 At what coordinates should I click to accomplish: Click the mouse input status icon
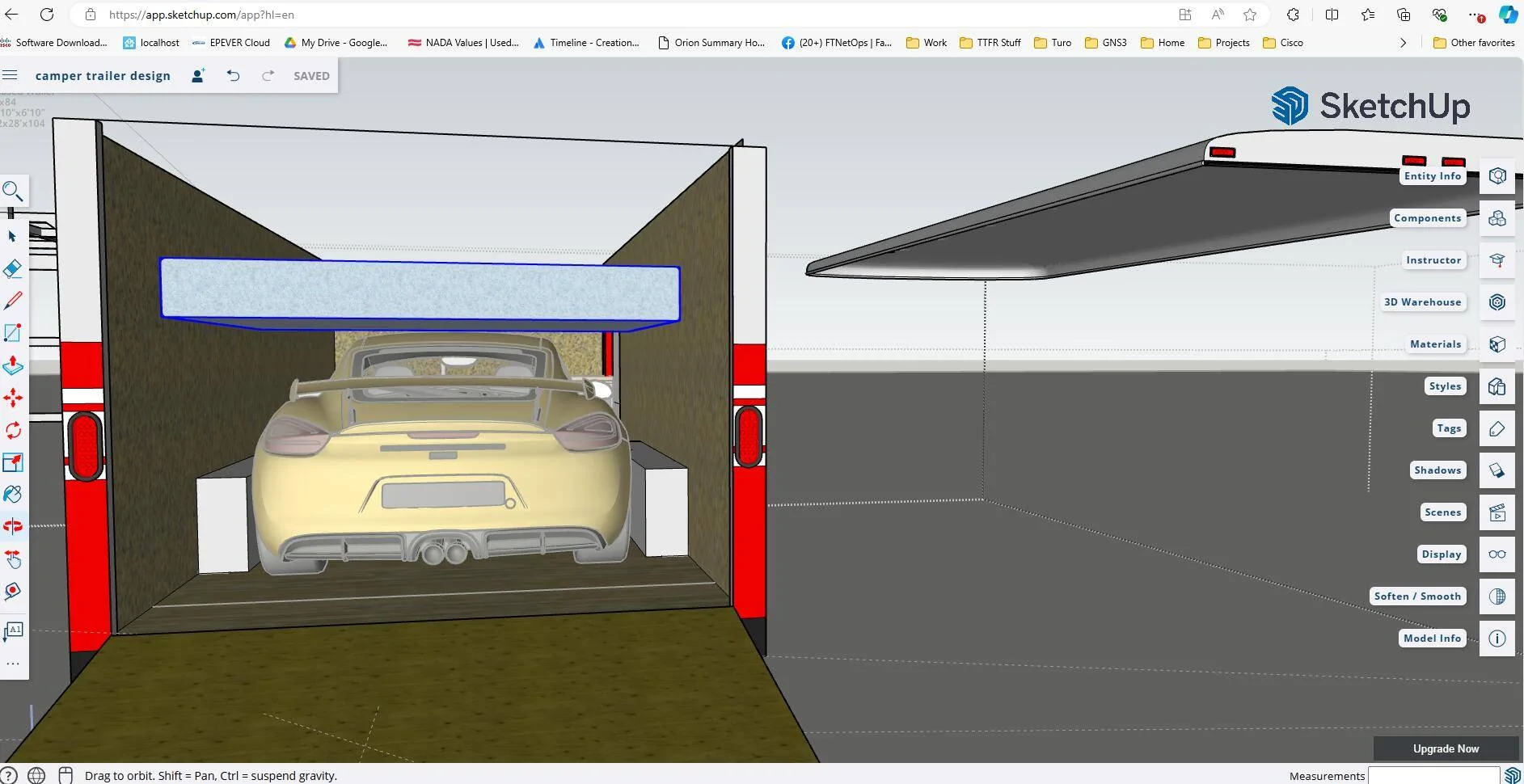pos(66,775)
